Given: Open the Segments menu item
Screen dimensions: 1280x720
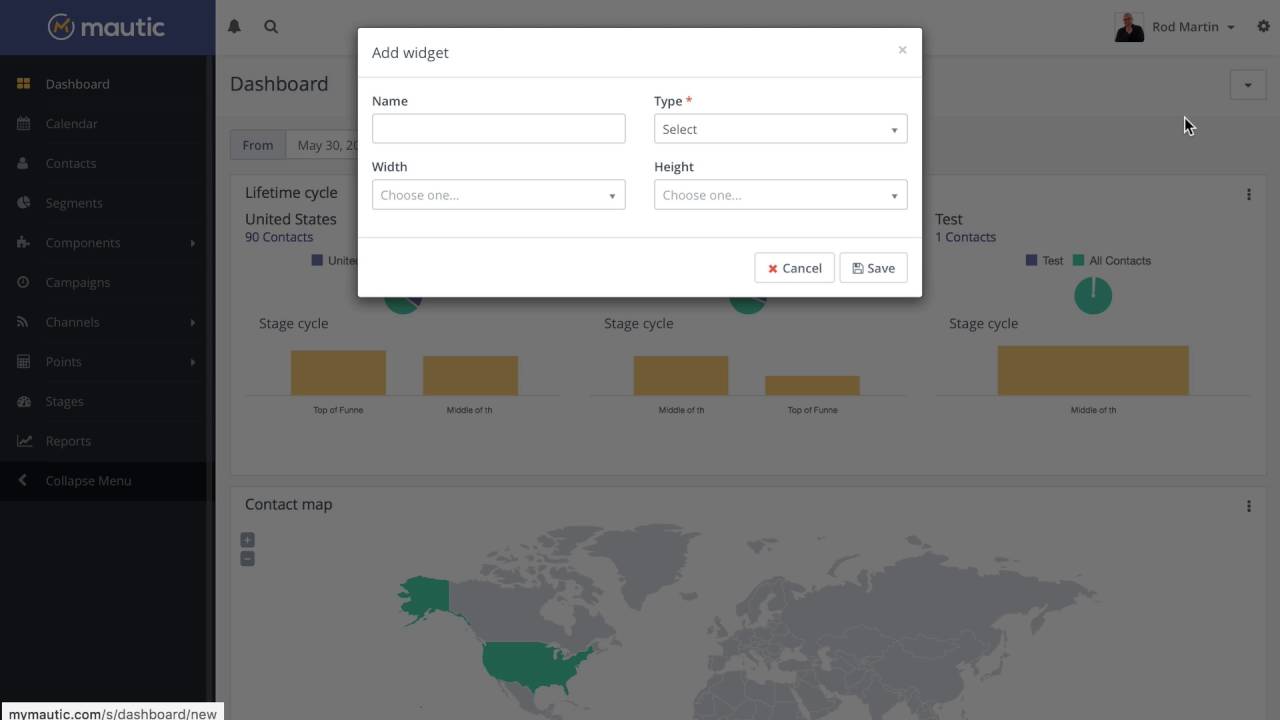Looking at the screenshot, I should coord(74,203).
